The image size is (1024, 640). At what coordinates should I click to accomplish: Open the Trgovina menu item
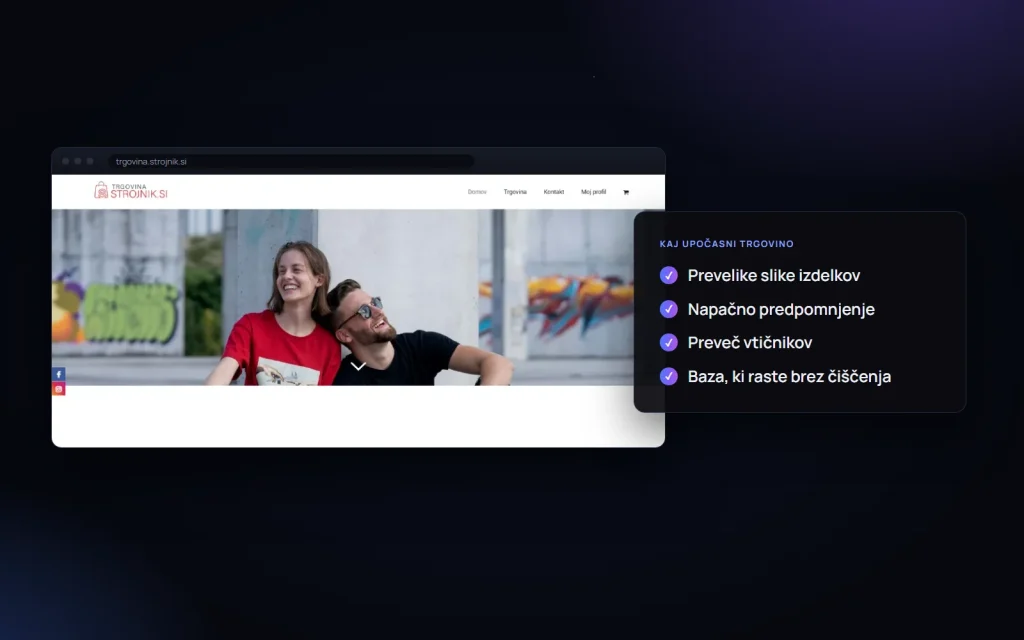515,192
